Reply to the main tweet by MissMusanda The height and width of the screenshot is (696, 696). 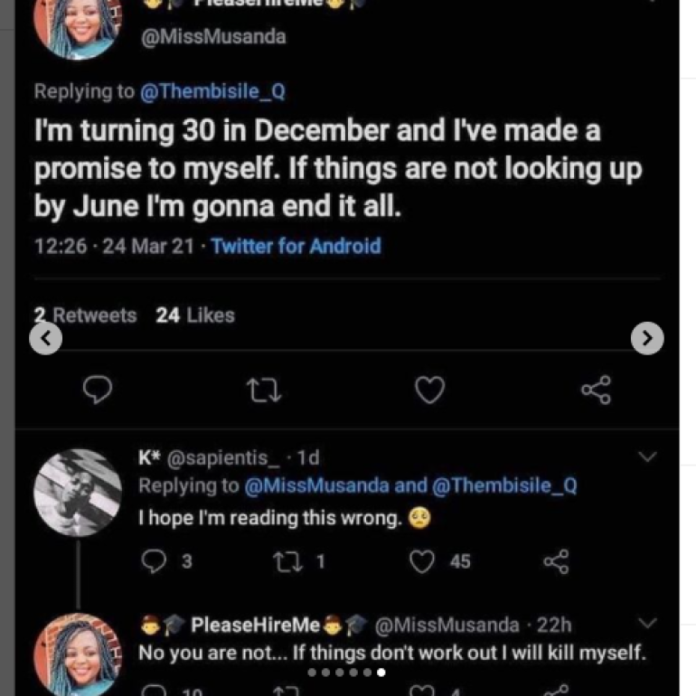click(x=97, y=391)
